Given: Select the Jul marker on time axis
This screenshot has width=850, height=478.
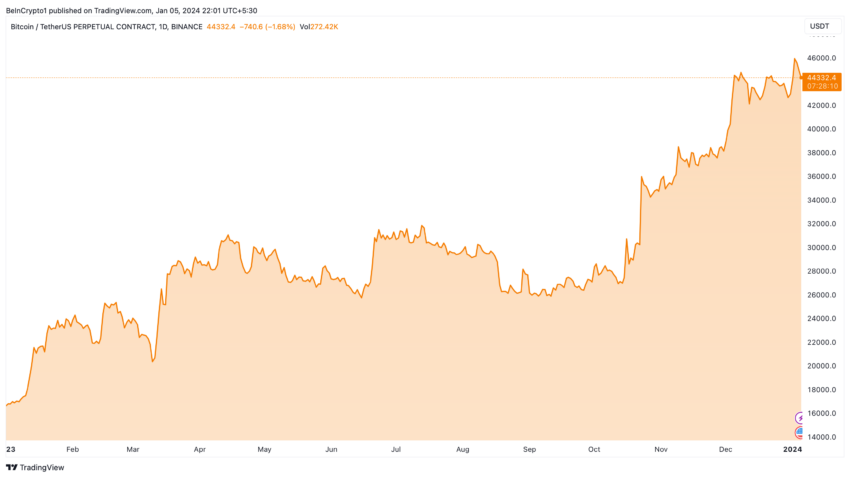Looking at the screenshot, I should [x=396, y=449].
